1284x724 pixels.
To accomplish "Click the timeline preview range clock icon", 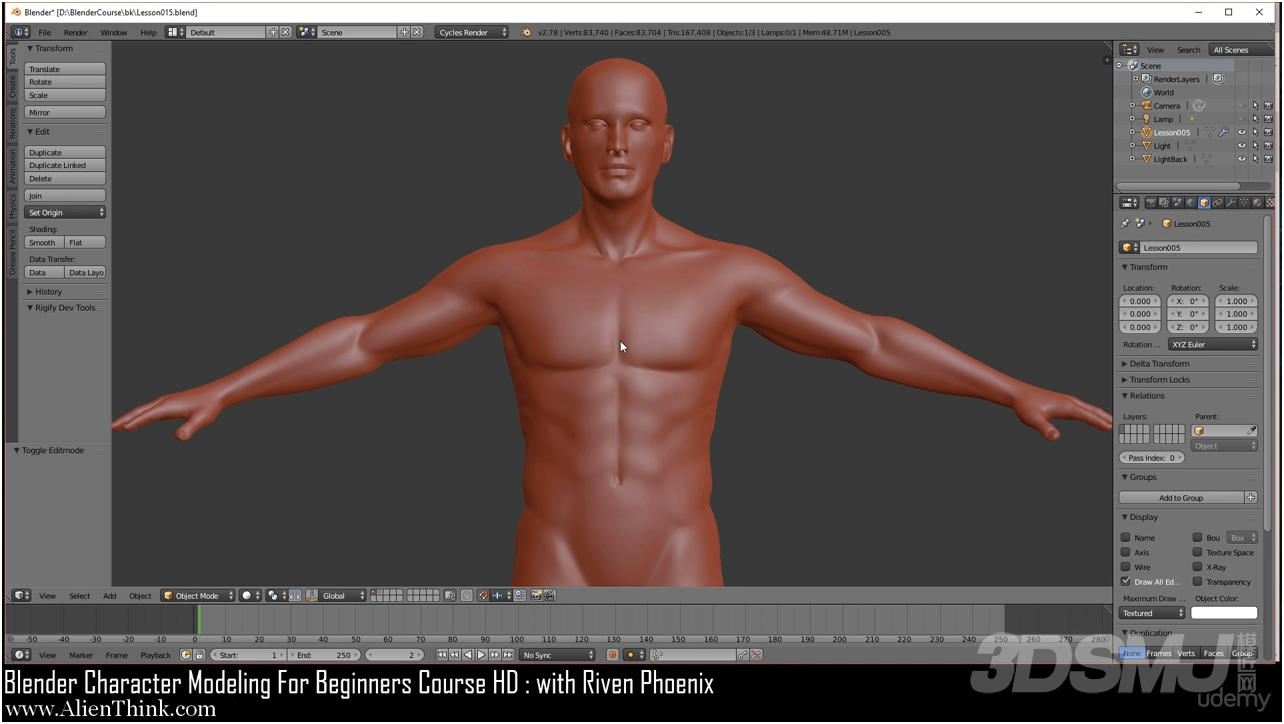I will 186,655.
